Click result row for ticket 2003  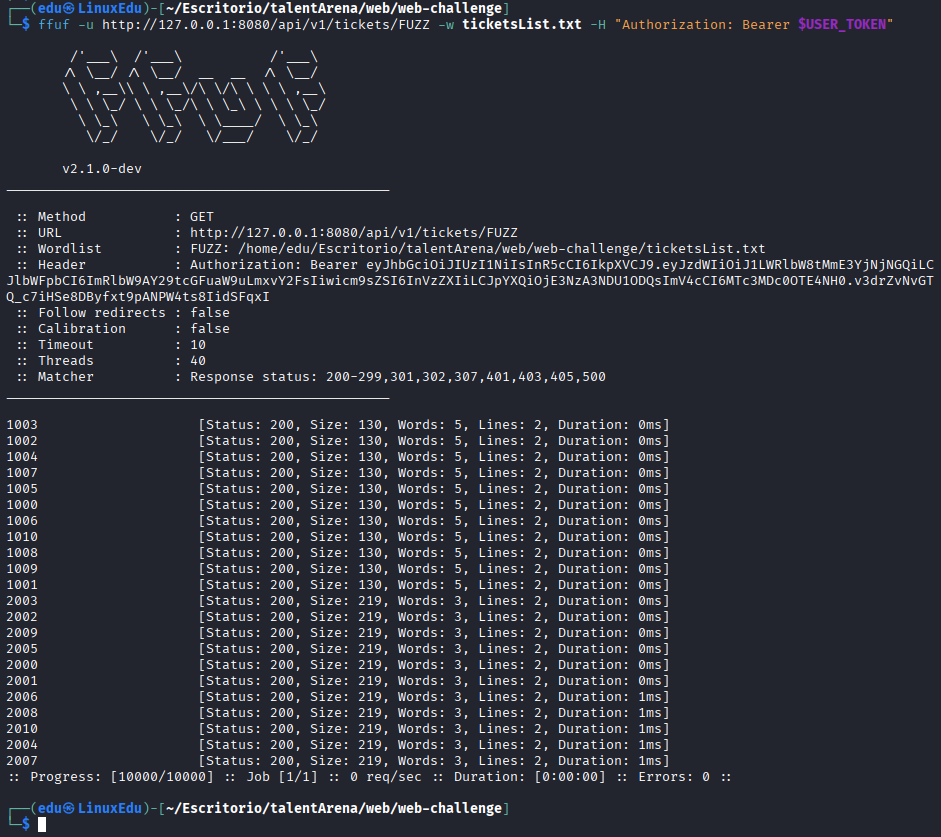coord(338,601)
